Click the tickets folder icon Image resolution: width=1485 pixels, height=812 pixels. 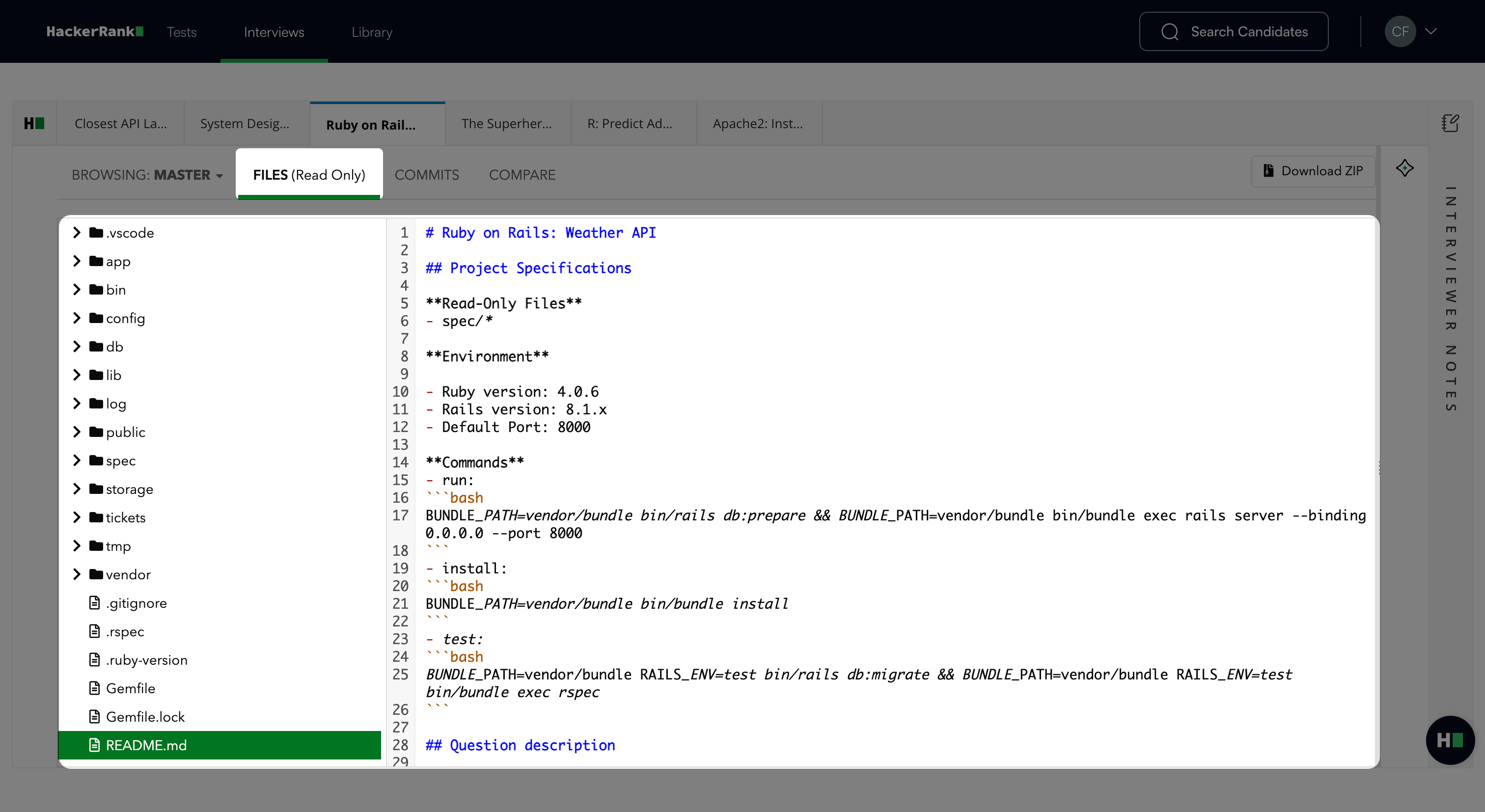coord(96,517)
